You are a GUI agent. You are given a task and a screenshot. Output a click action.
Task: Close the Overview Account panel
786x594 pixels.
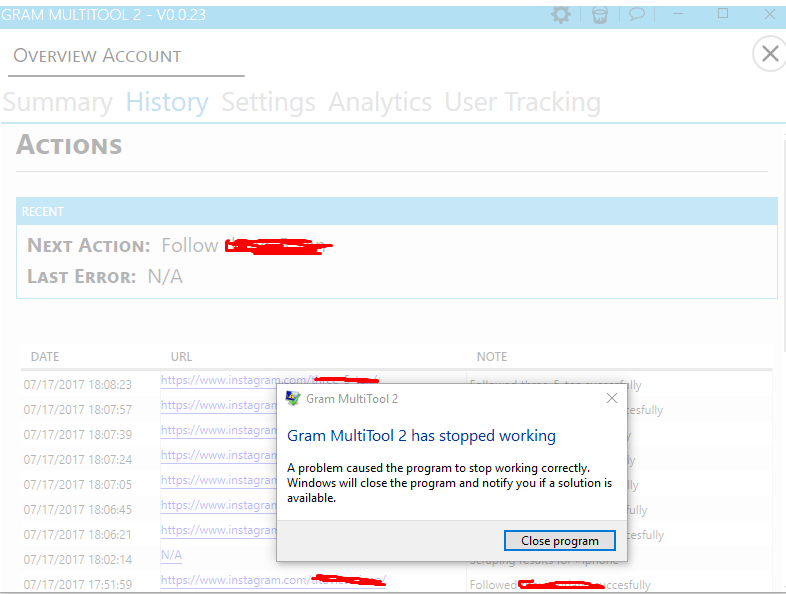click(x=770, y=54)
